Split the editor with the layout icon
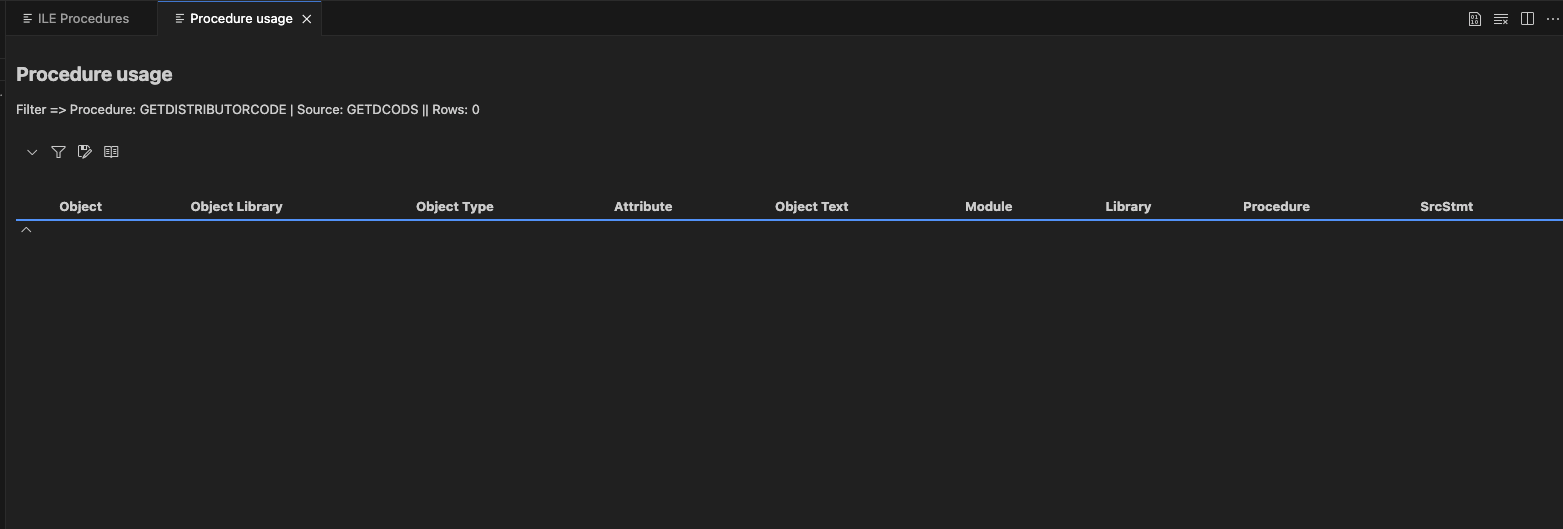 1527,19
